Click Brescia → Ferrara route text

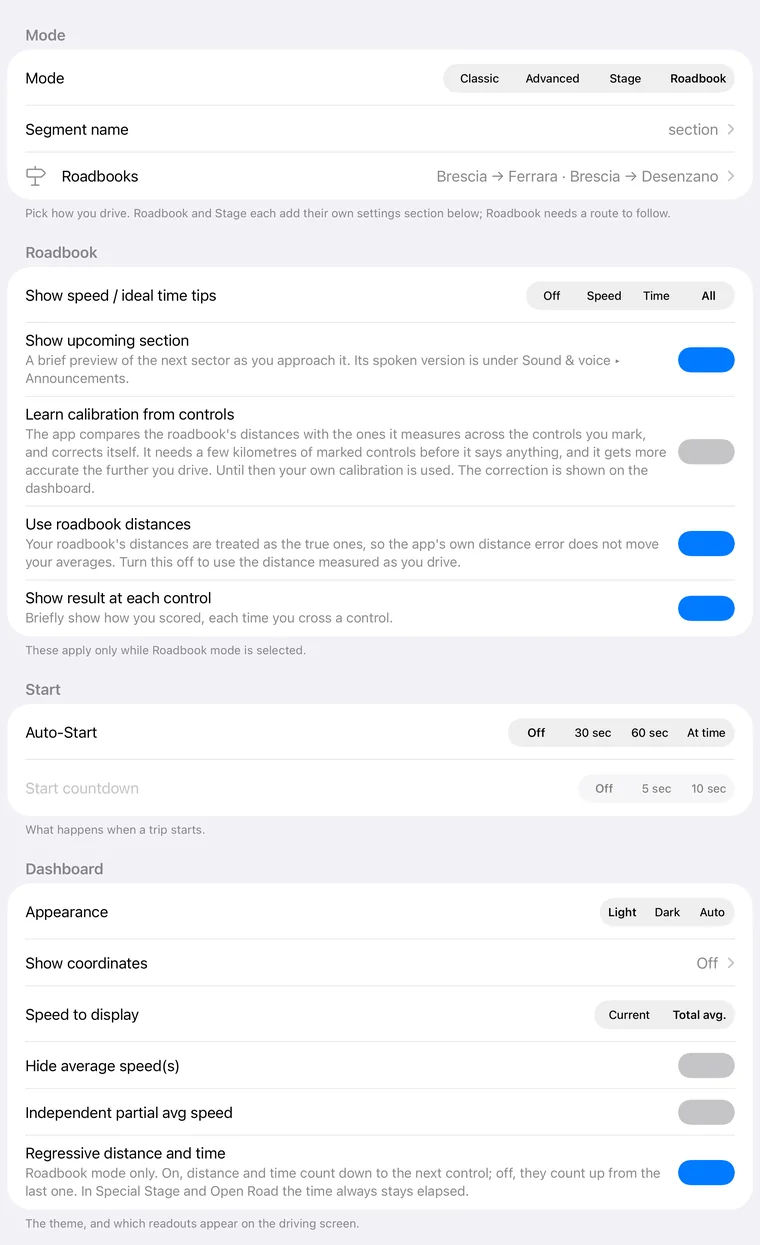coord(497,176)
